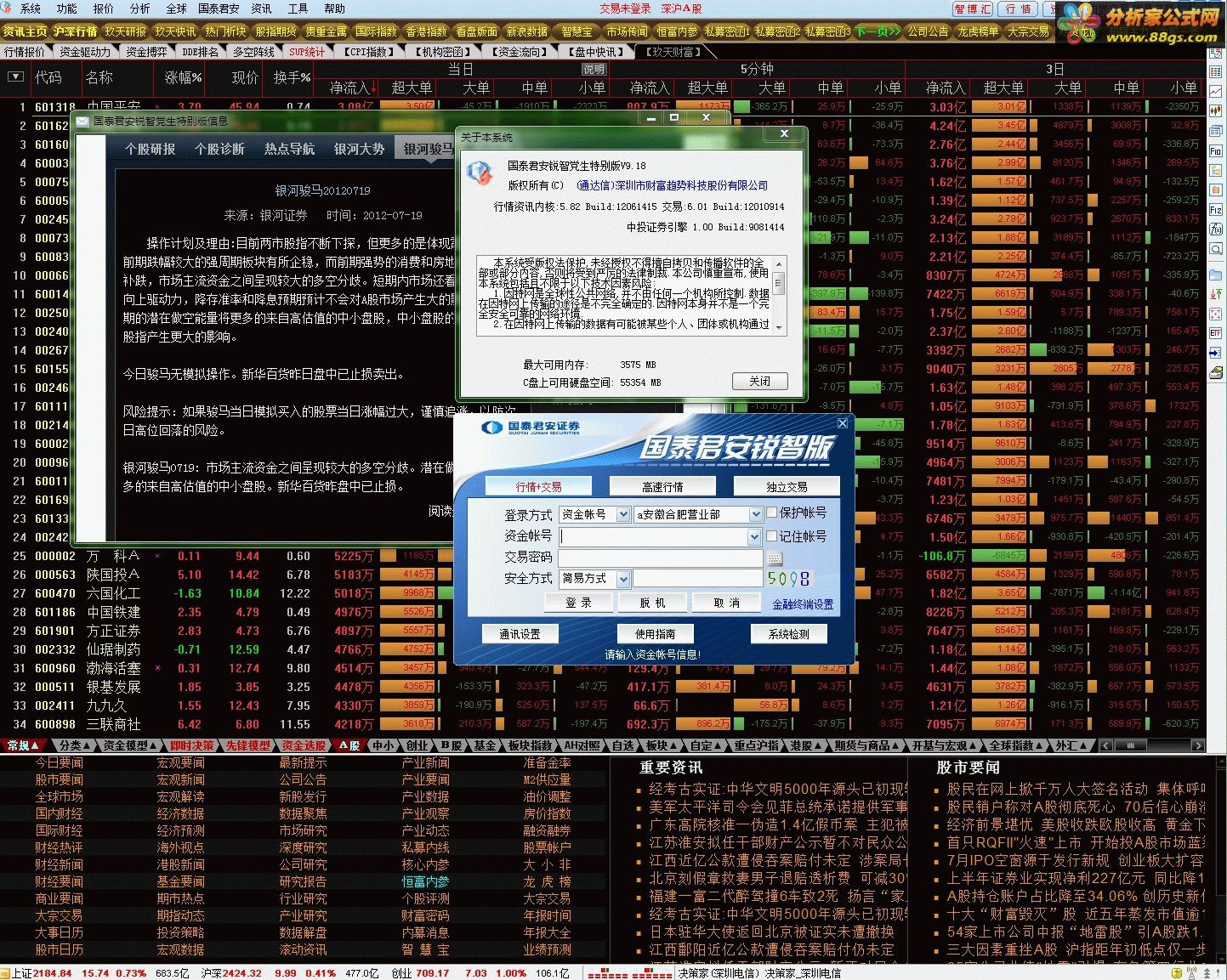Close the login dialog with X icon
This screenshot has height=980, width=1227.
(x=843, y=423)
